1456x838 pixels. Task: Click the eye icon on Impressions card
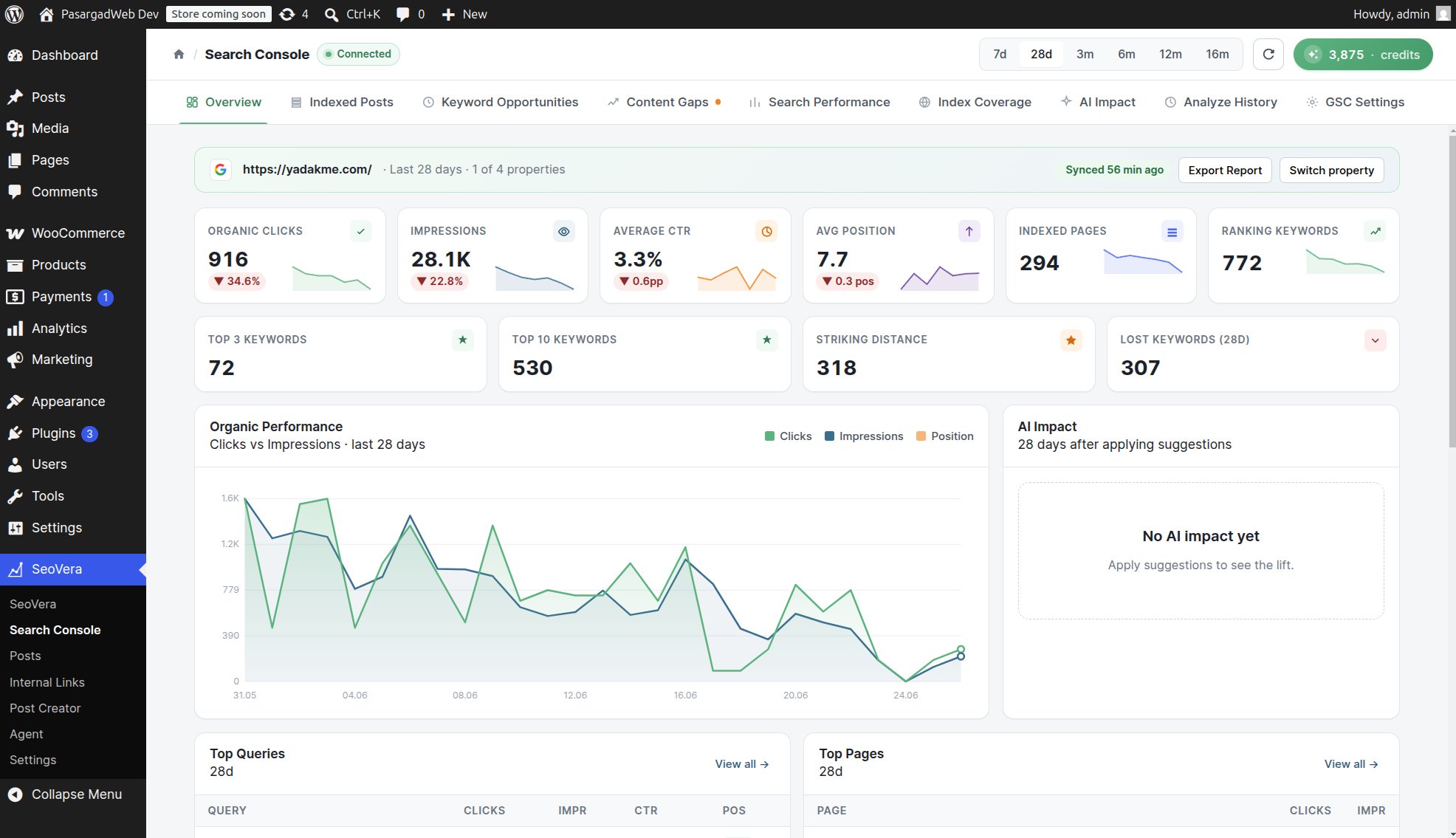[563, 231]
